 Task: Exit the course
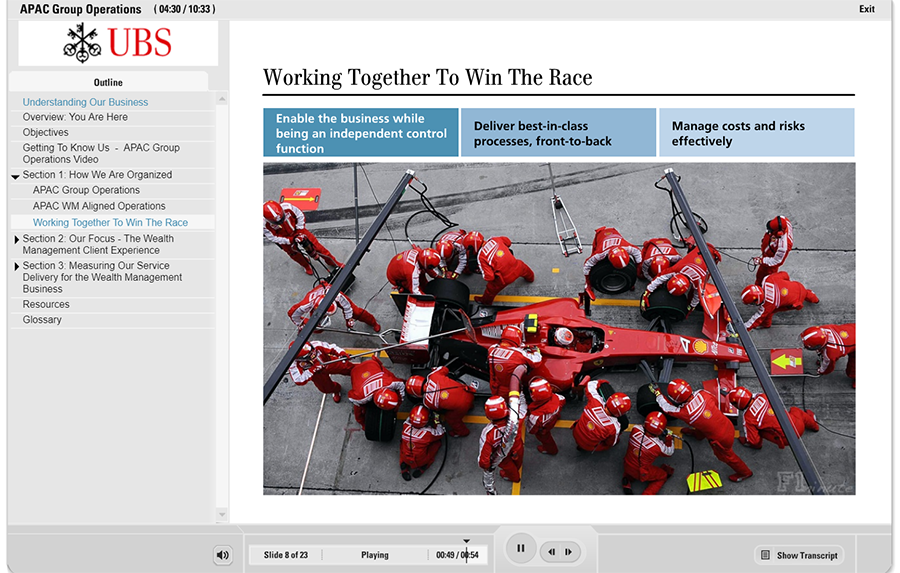point(866,9)
